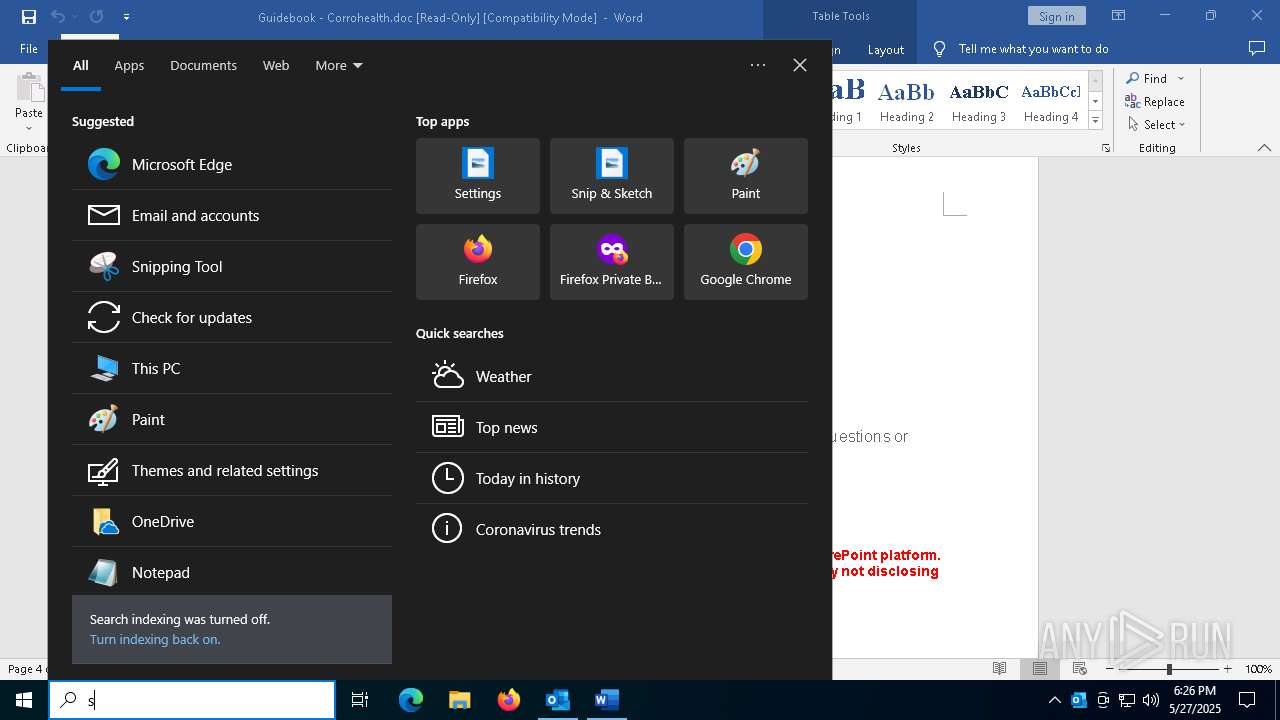1280x720 pixels.
Task: Open Styles pane dialog launcher
Action: pyautogui.click(x=1106, y=148)
